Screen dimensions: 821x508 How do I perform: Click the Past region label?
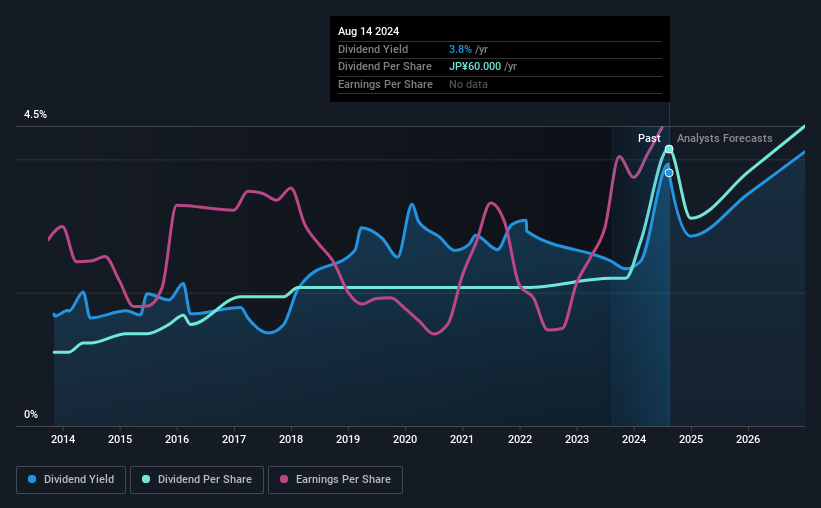[649, 138]
